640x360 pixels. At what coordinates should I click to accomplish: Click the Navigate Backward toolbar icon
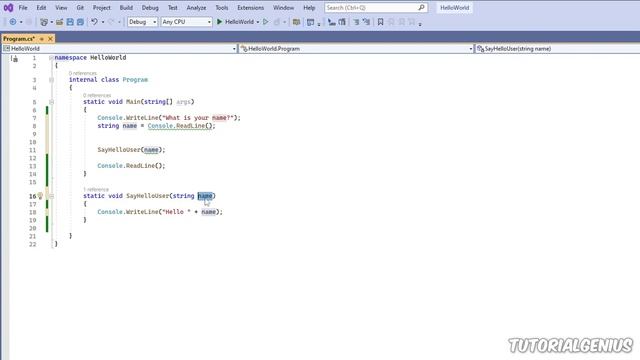tap(13, 22)
